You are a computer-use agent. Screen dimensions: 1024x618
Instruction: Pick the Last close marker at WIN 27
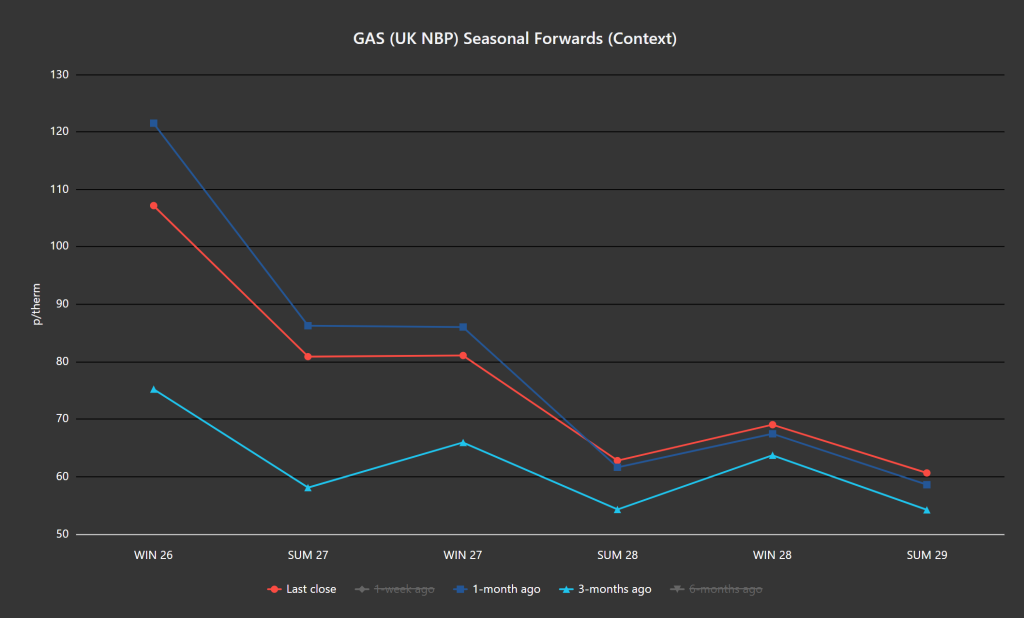[463, 355]
